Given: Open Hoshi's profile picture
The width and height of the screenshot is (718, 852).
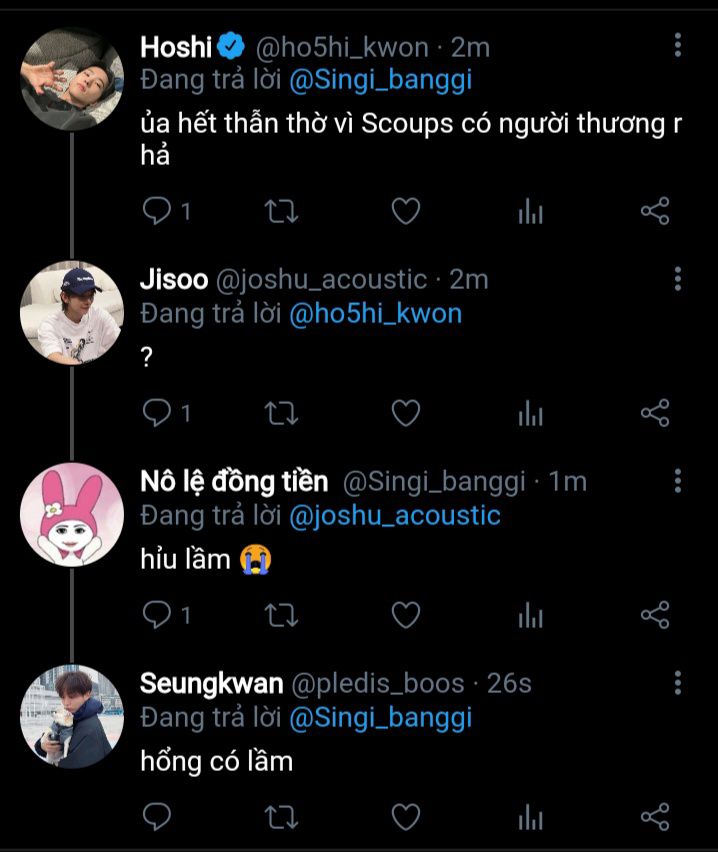Looking at the screenshot, I should pos(72,79).
